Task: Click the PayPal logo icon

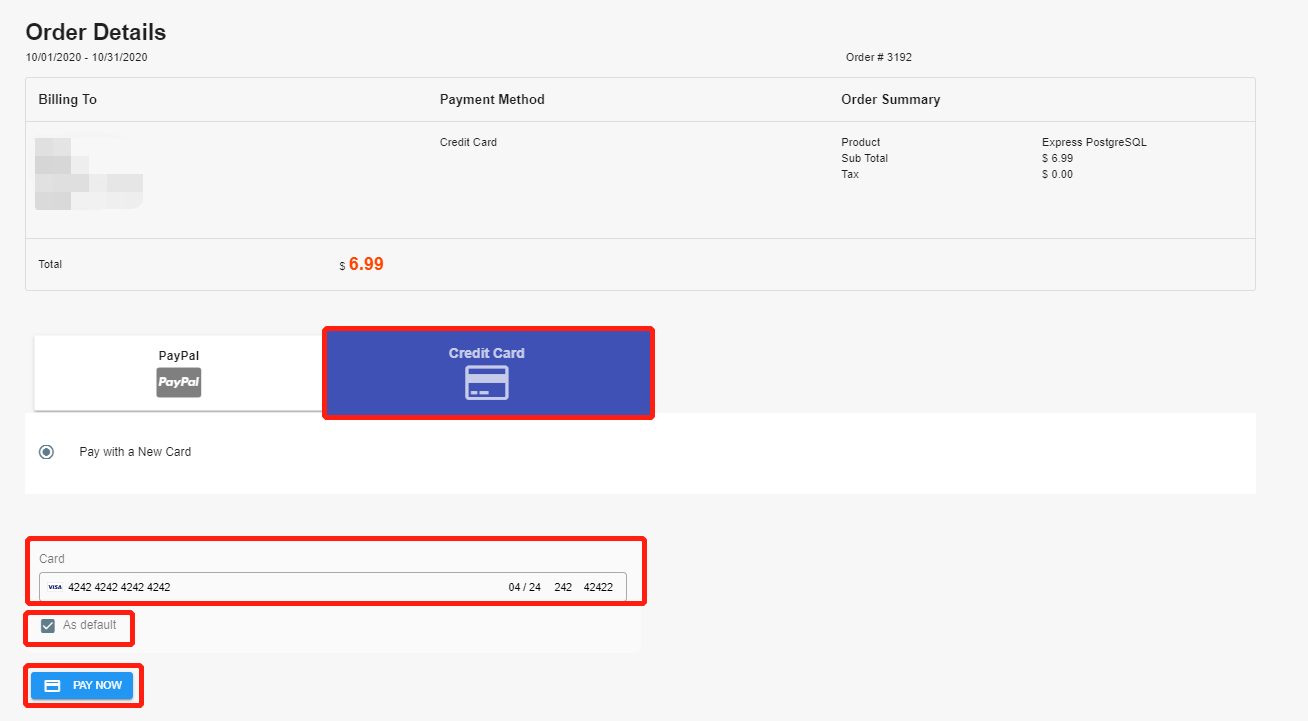Action: point(180,382)
